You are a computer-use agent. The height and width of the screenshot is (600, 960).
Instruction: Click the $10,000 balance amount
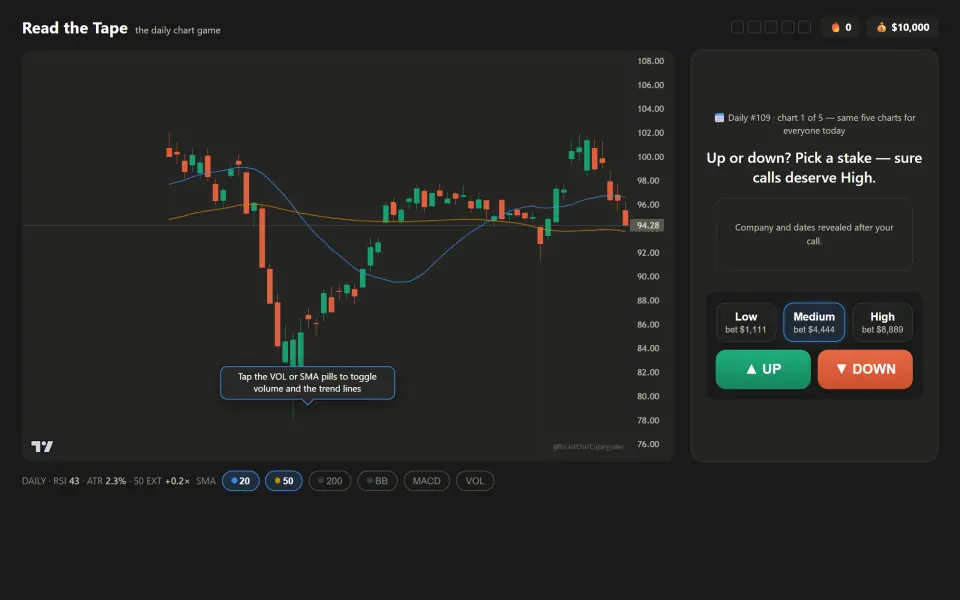pyautogui.click(x=910, y=28)
